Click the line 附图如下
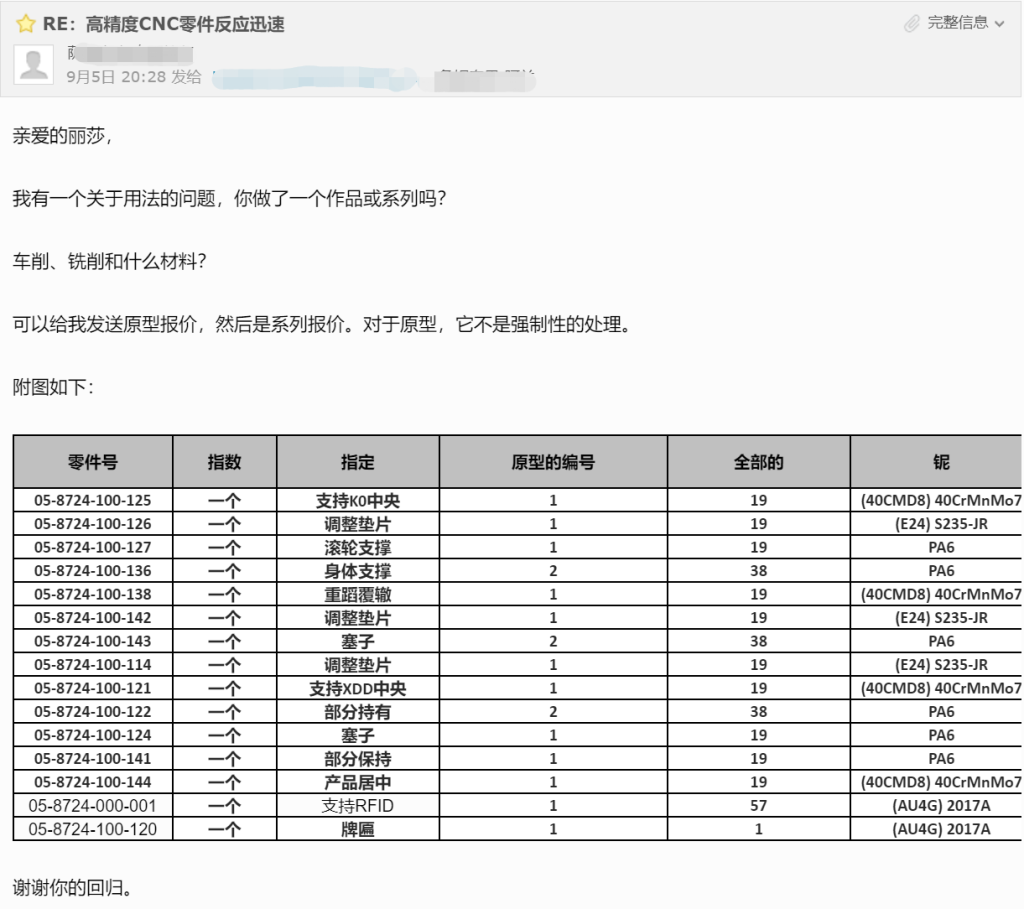 click(53, 387)
